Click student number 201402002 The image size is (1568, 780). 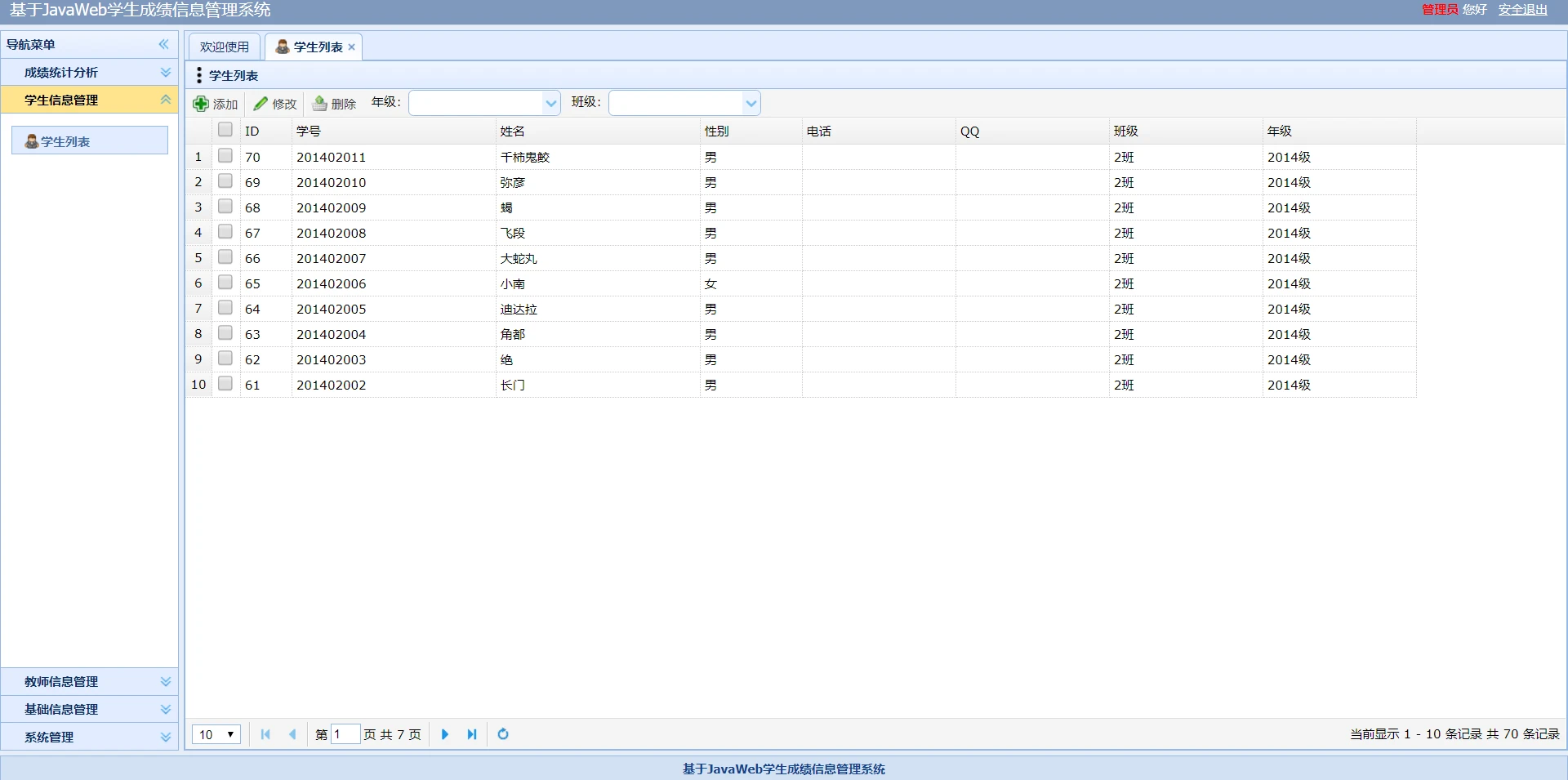[332, 385]
